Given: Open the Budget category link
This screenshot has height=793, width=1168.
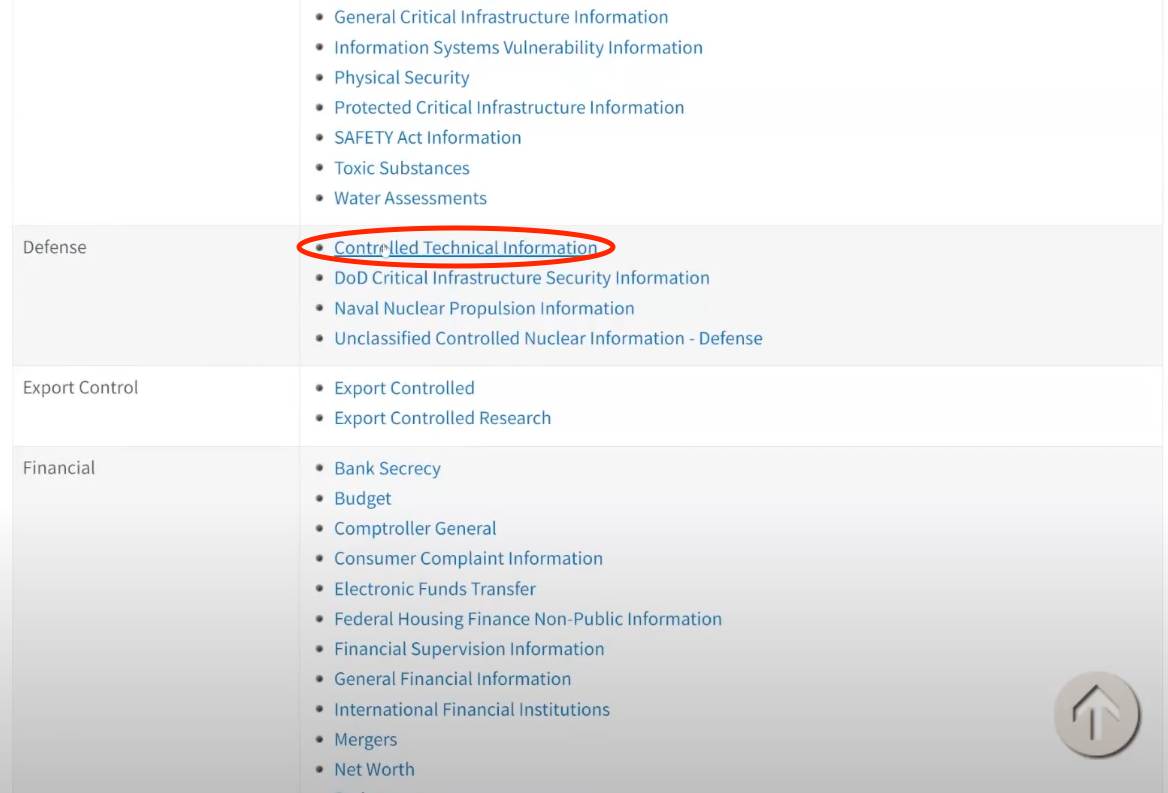Looking at the screenshot, I should (x=362, y=498).
